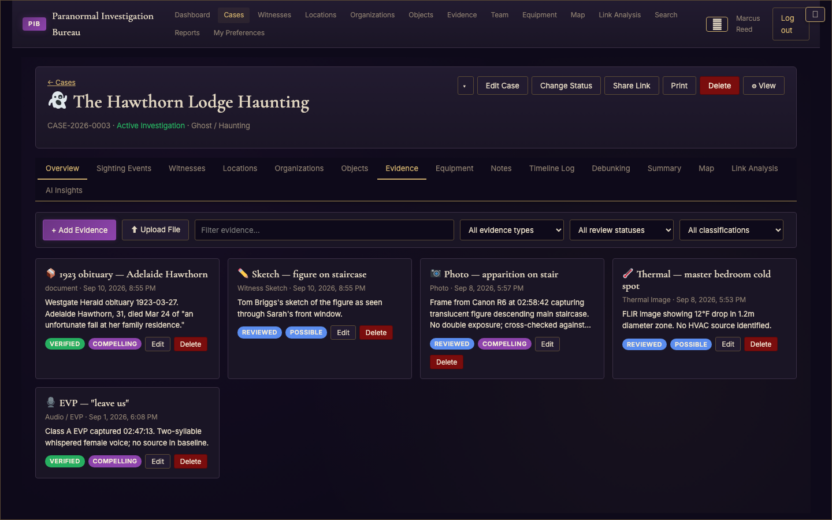The height and width of the screenshot is (520, 832).
Task: Delete the Photo apparition on stair evidence
Action: pyautogui.click(x=446, y=362)
